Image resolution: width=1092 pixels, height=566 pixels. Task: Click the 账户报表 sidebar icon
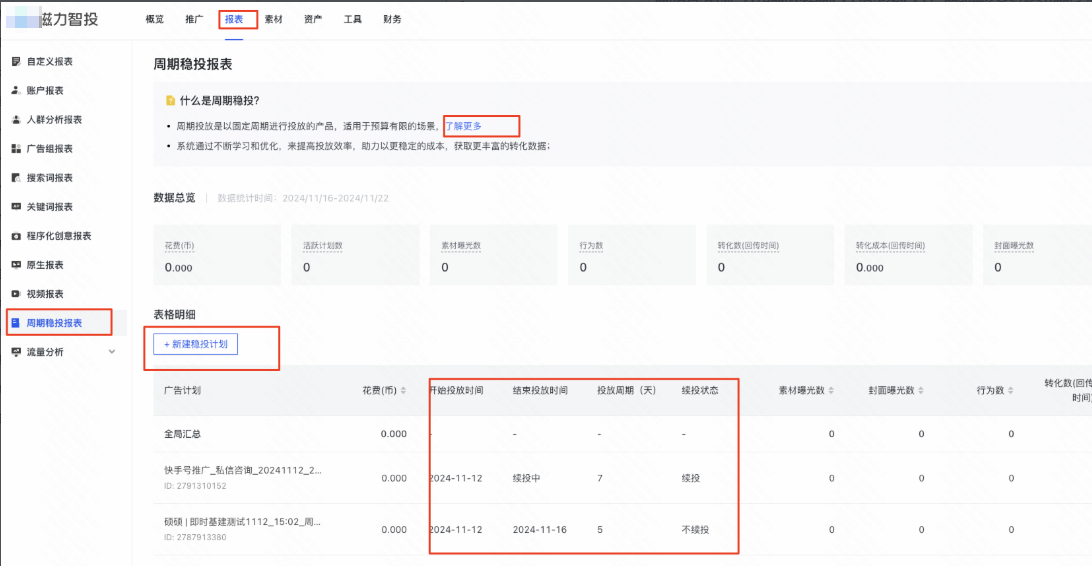click(16, 91)
